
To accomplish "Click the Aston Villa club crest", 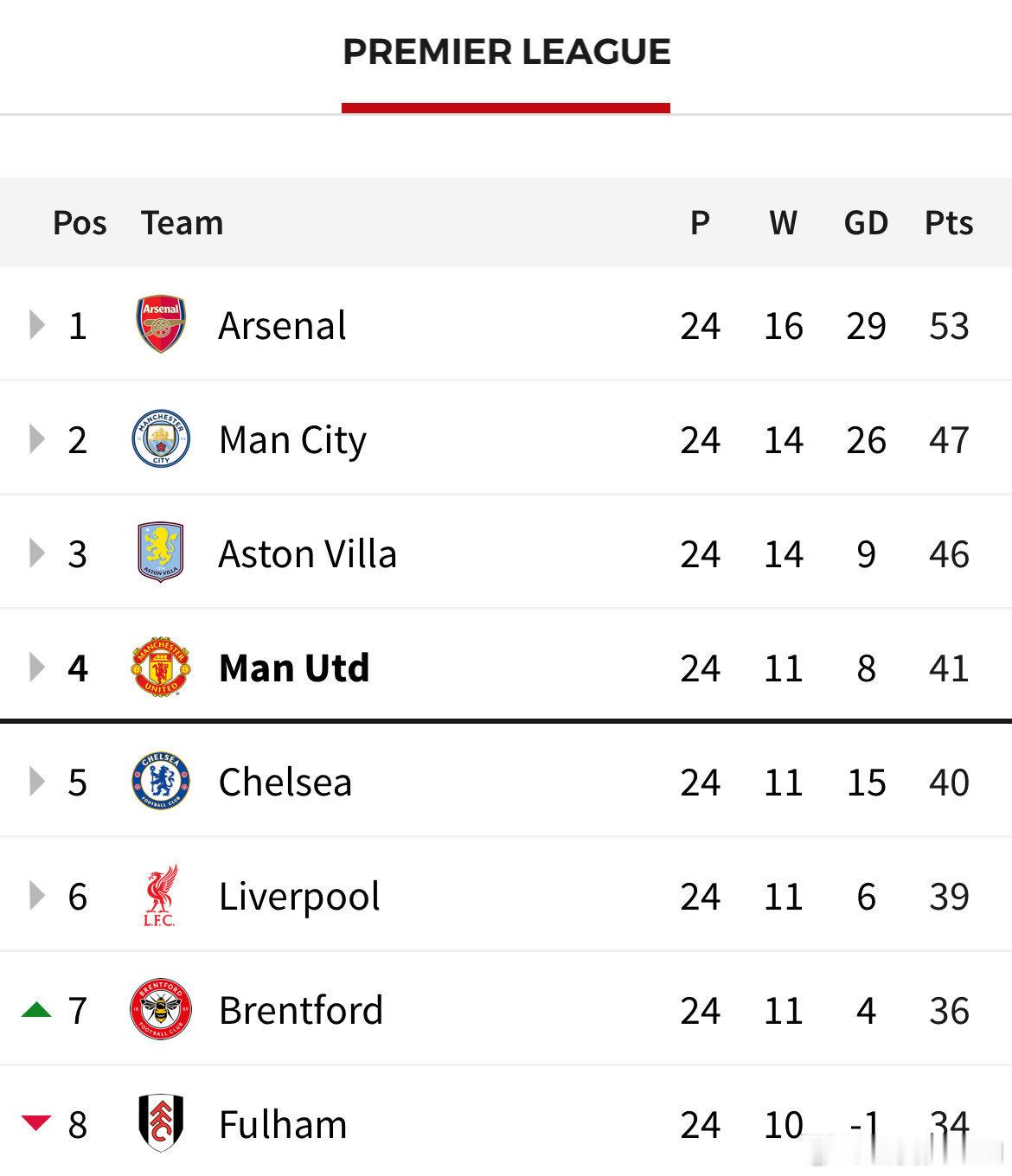I will pos(161,553).
